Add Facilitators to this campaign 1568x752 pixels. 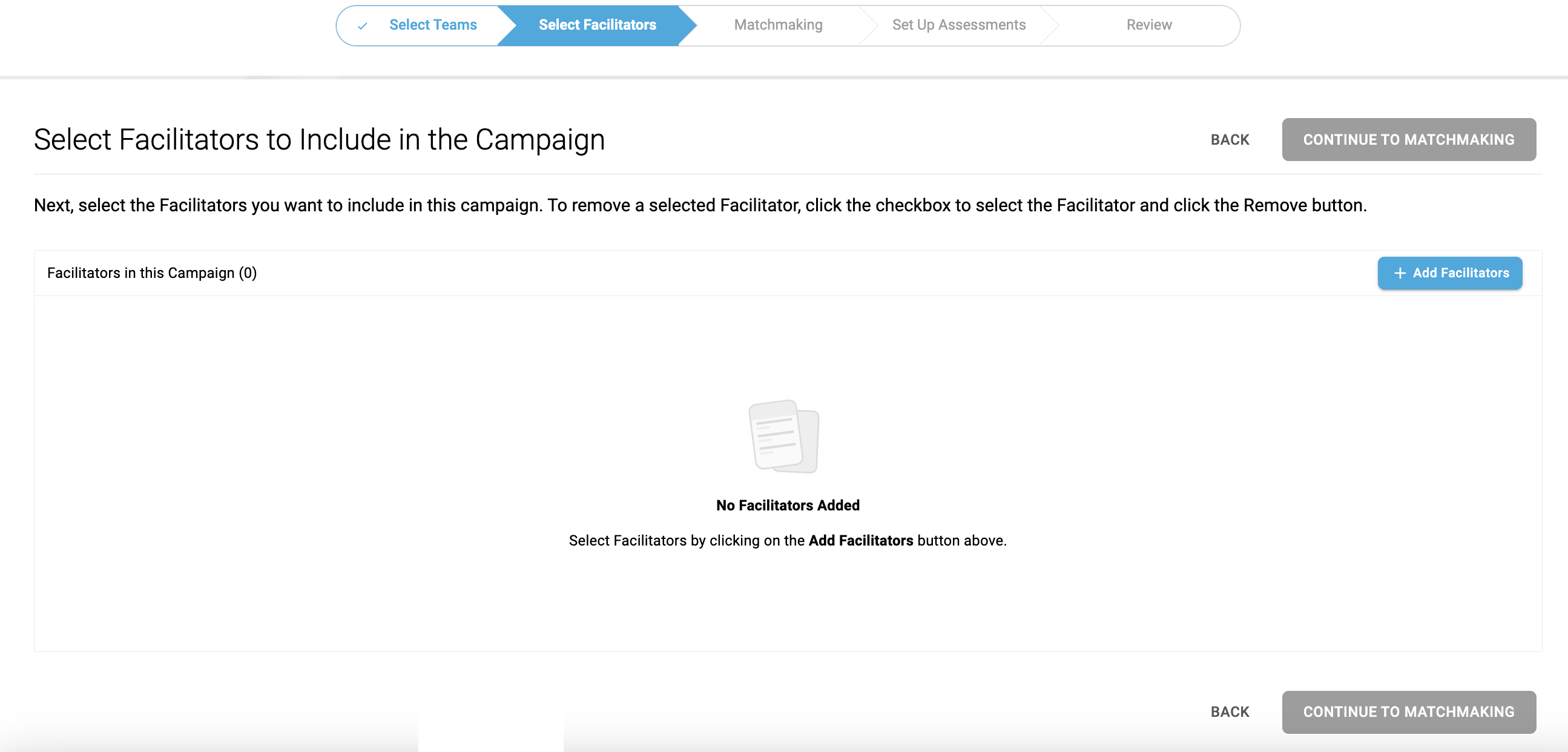click(x=1450, y=274)
